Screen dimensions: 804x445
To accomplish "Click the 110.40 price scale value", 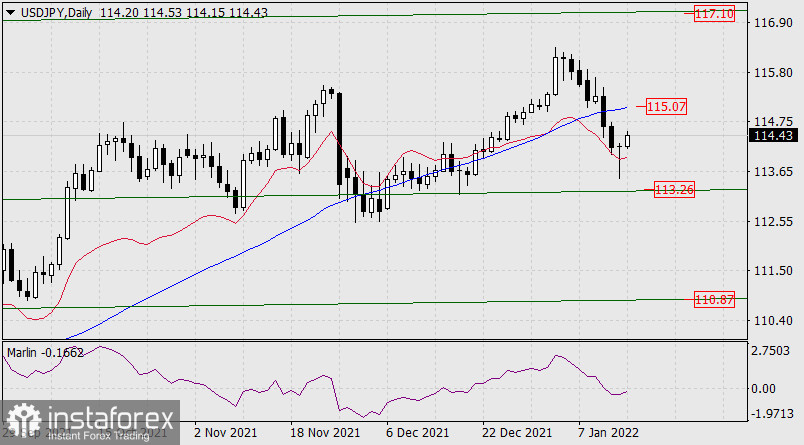I will [773, 320].
